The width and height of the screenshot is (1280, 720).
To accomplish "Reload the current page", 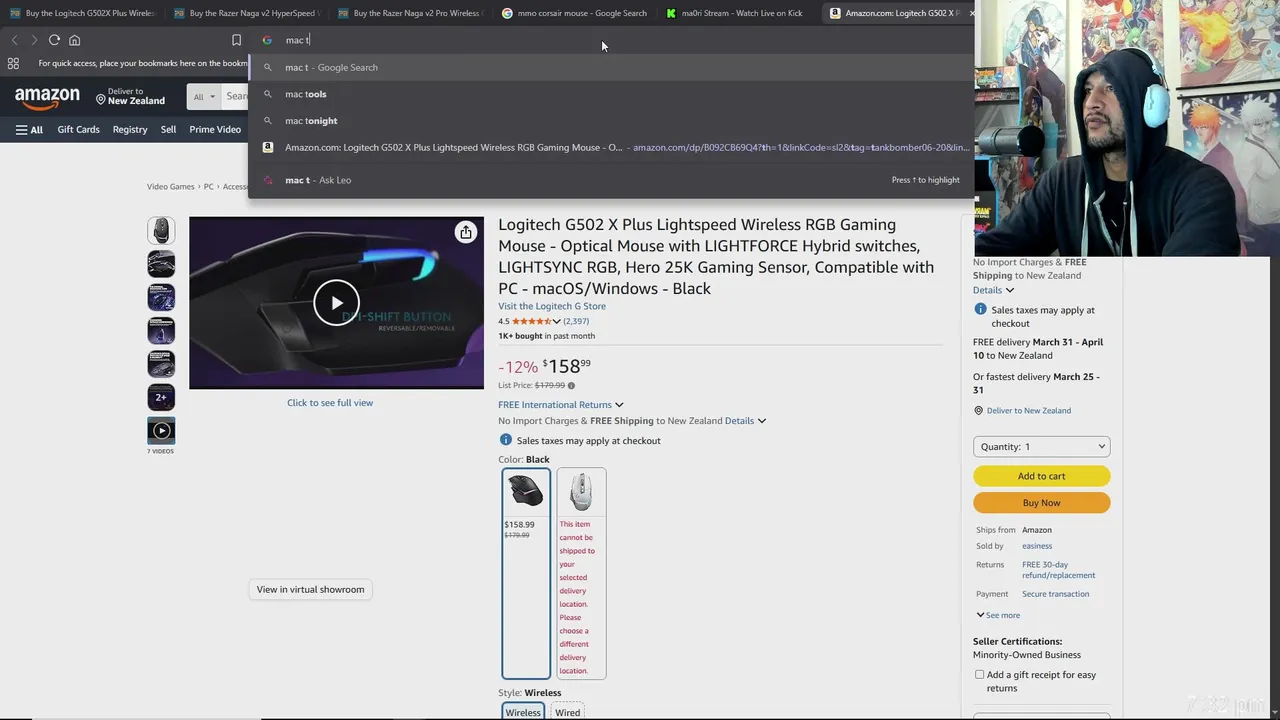I will click(x=54, y=40).
